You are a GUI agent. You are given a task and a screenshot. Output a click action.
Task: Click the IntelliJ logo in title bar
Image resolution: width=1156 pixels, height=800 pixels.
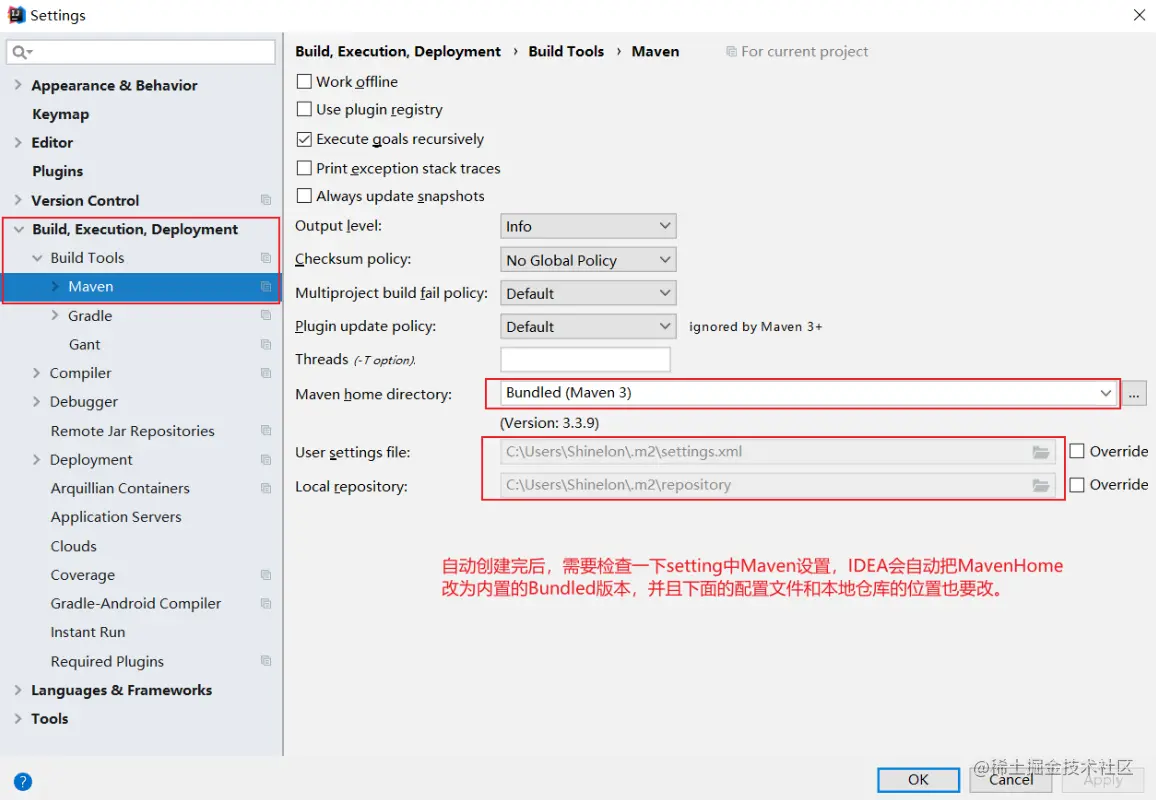point(15,15)
